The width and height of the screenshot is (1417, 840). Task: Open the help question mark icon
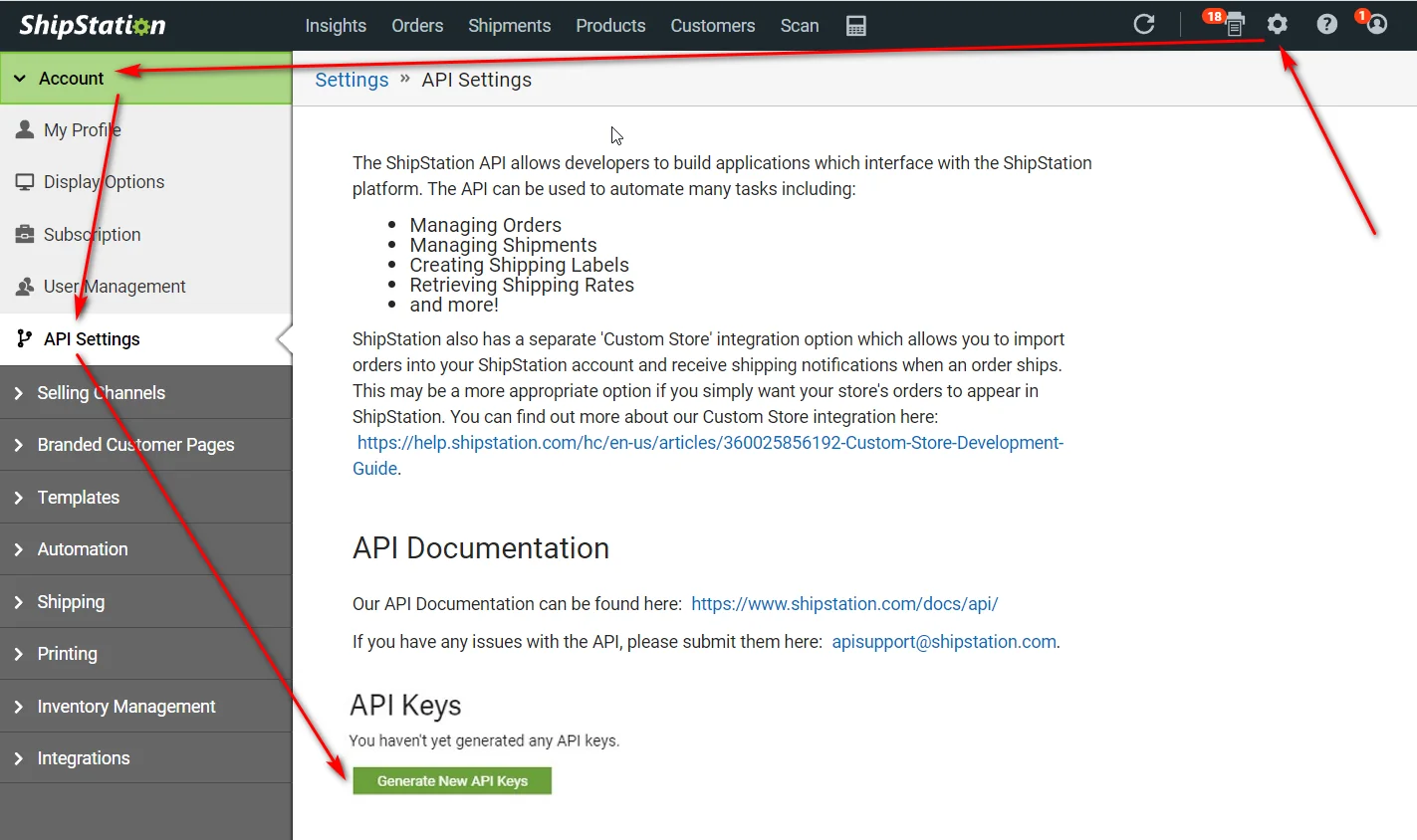tap(1326, 24)
